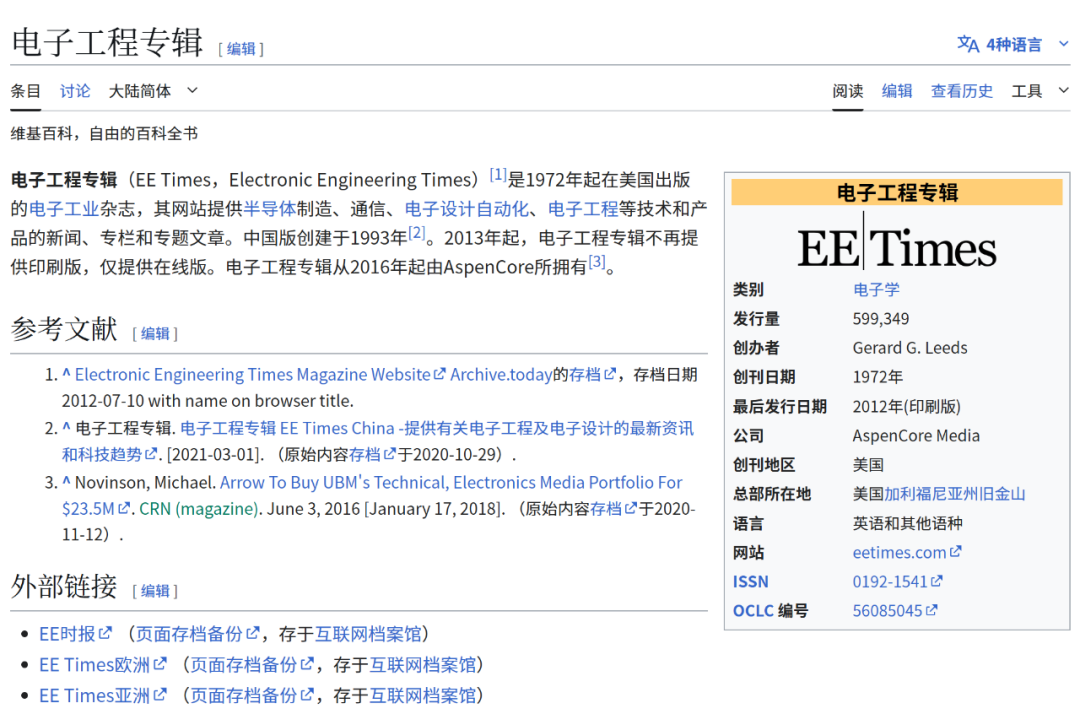Click 编辑 link next to page title
This screenshot has width=1080, height=714.
click(x=241, y=49)
